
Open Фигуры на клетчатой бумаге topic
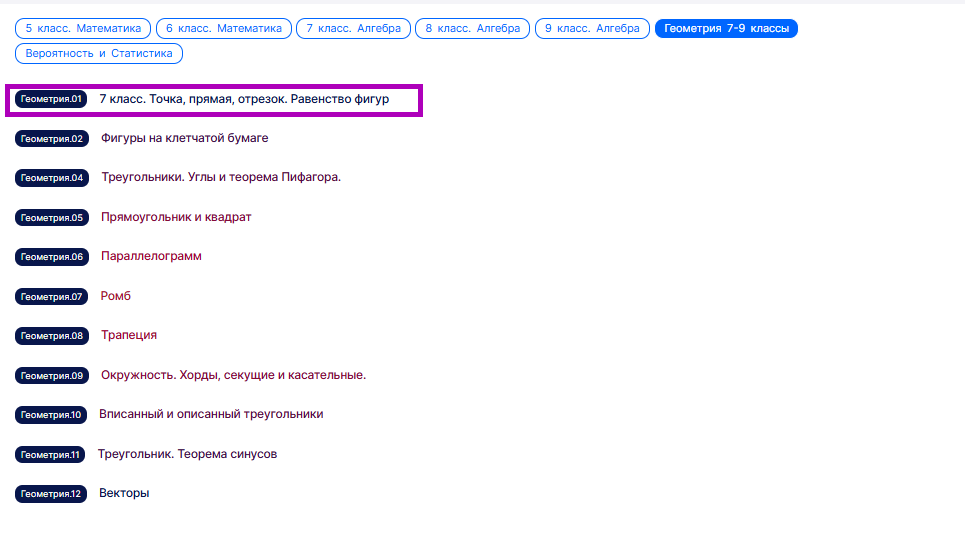185,138
